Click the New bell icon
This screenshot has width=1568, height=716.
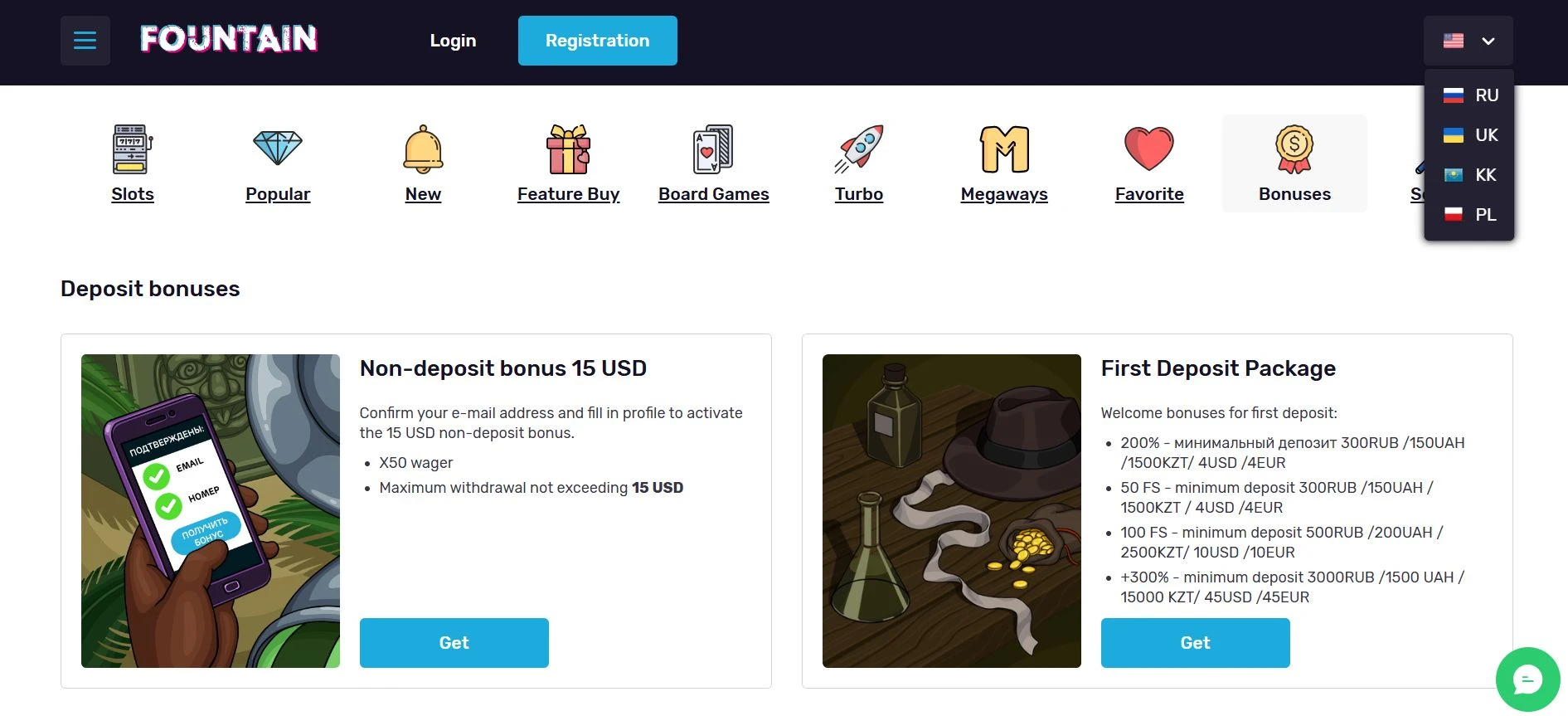(423, 149)
